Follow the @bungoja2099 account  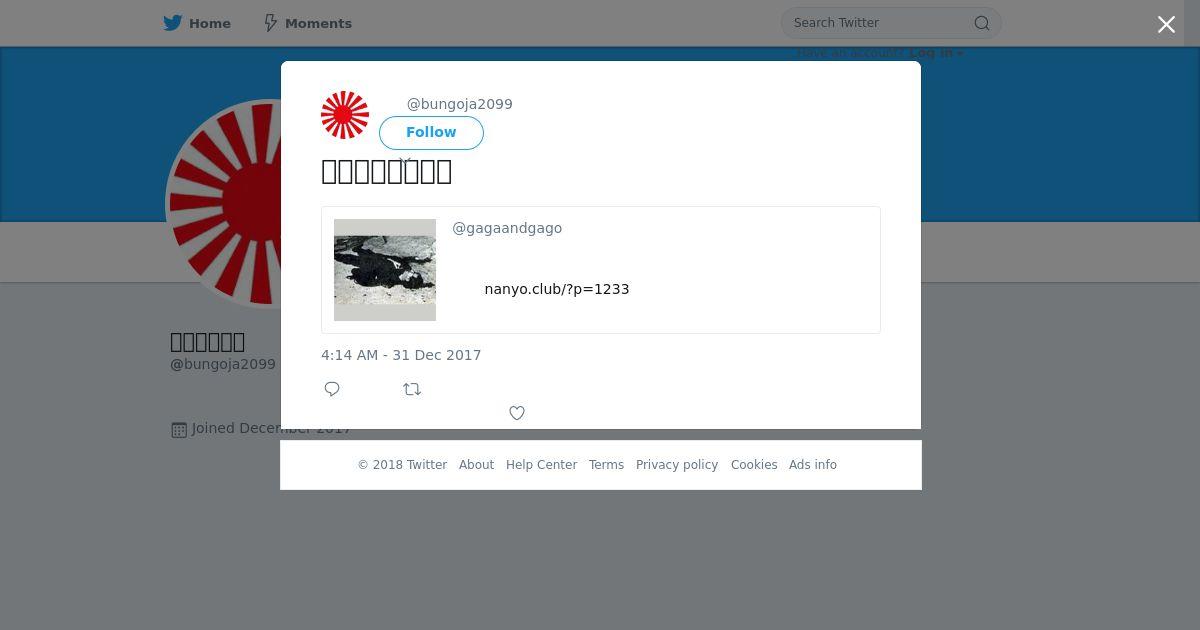point(431,132)
